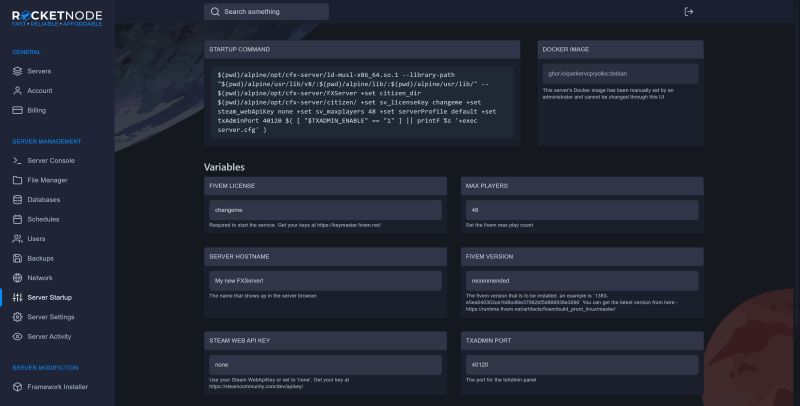The image size is (800, 406).
Task: Click the Variables heading
Action: point(224,167)
